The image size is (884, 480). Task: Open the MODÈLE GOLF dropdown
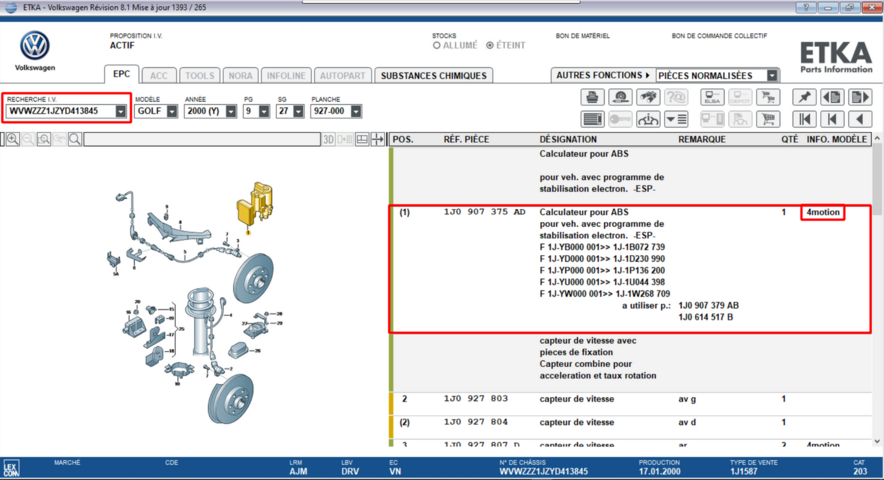click(x=172, y=111)
